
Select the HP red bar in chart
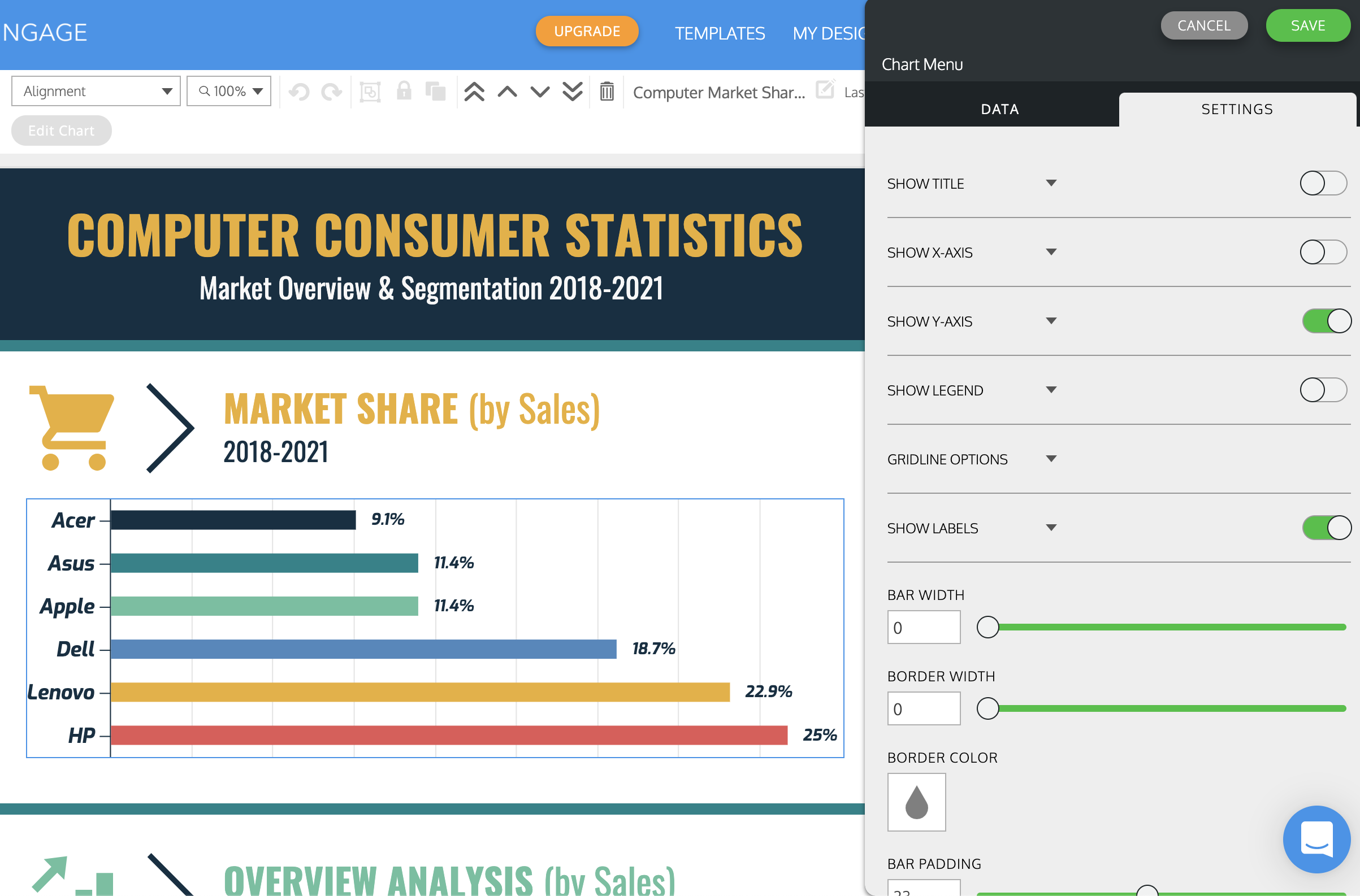pos(449,736)
